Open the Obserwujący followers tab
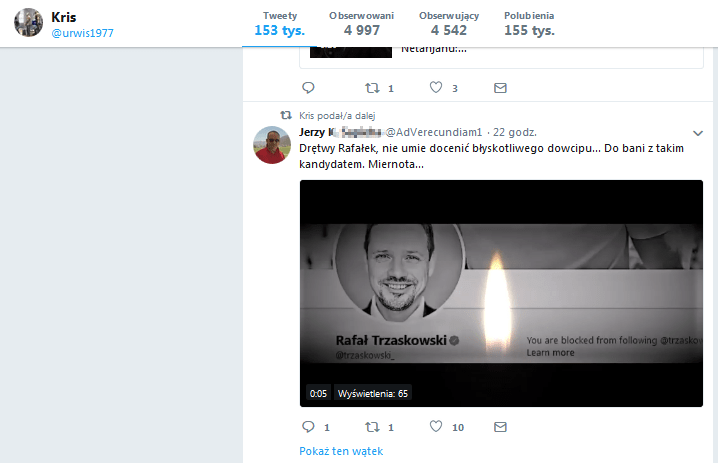718x463 pixels. click(449, 23)
